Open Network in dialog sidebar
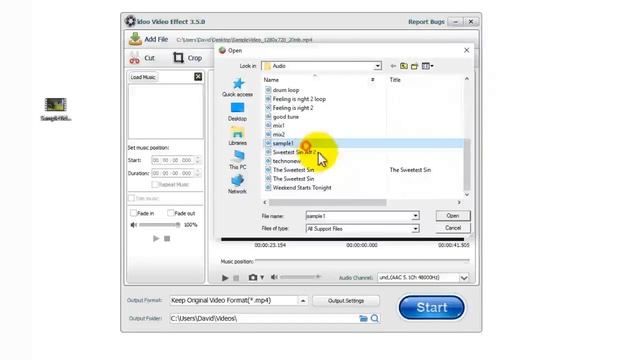The width and height of the screenshot is (640, 360). (x=238, y=184)
